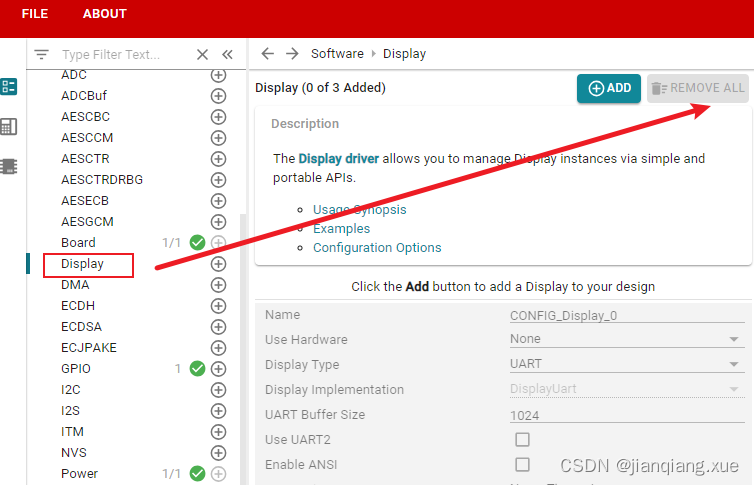This screenshot has height=485, width=754.
Task: Click the green checkmark next to Power
Action: pyautogui.click(x=197, y=473)
